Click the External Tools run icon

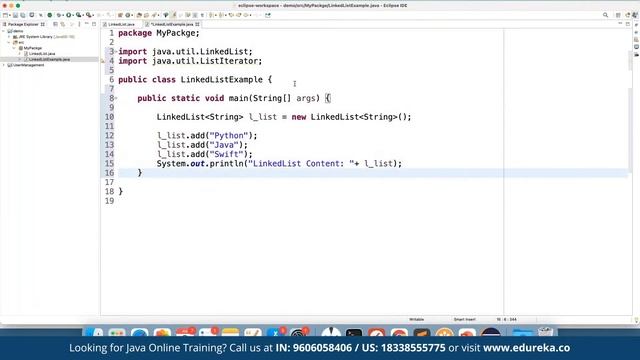pyautogui.click(x=88, y=15)
